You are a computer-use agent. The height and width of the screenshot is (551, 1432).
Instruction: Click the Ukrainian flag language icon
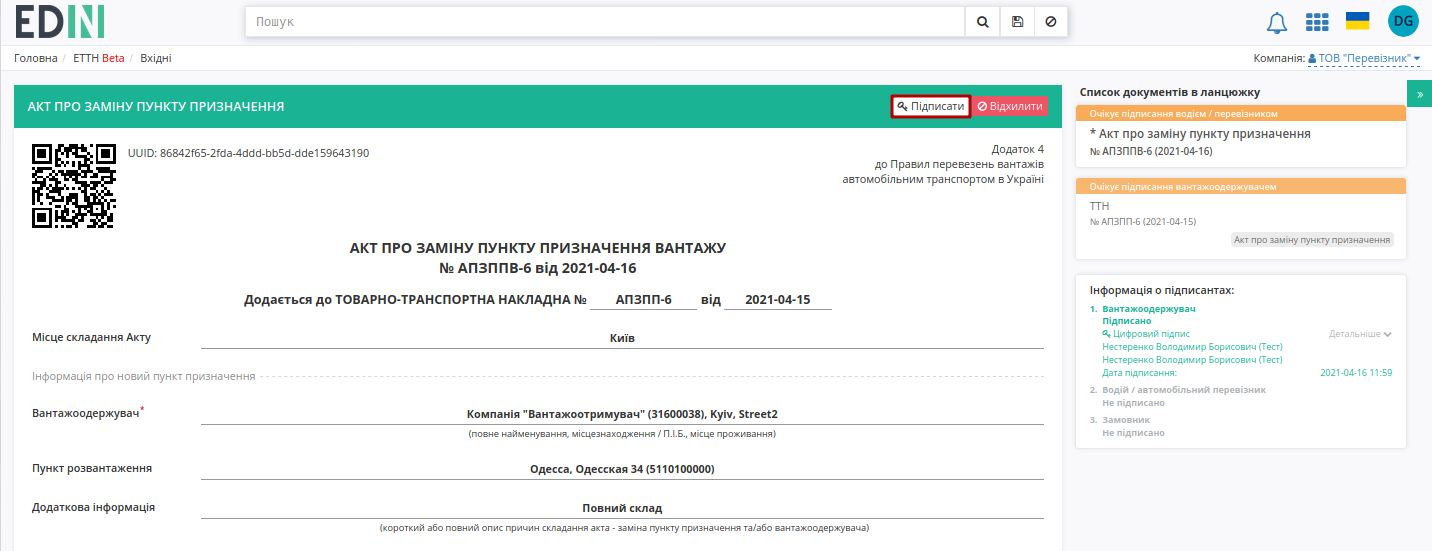(x=1357, y=21)
